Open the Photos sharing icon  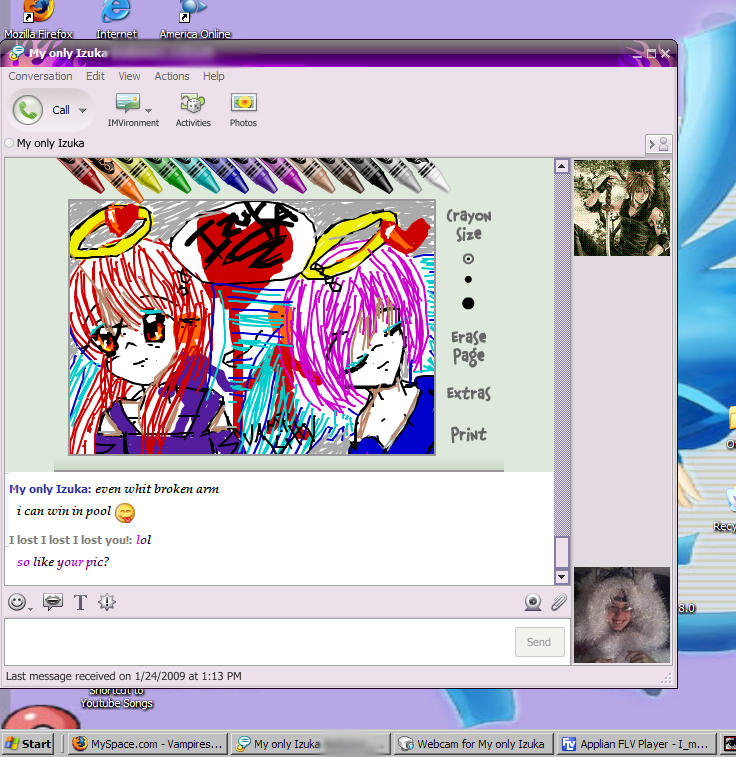tap(243, 103)
